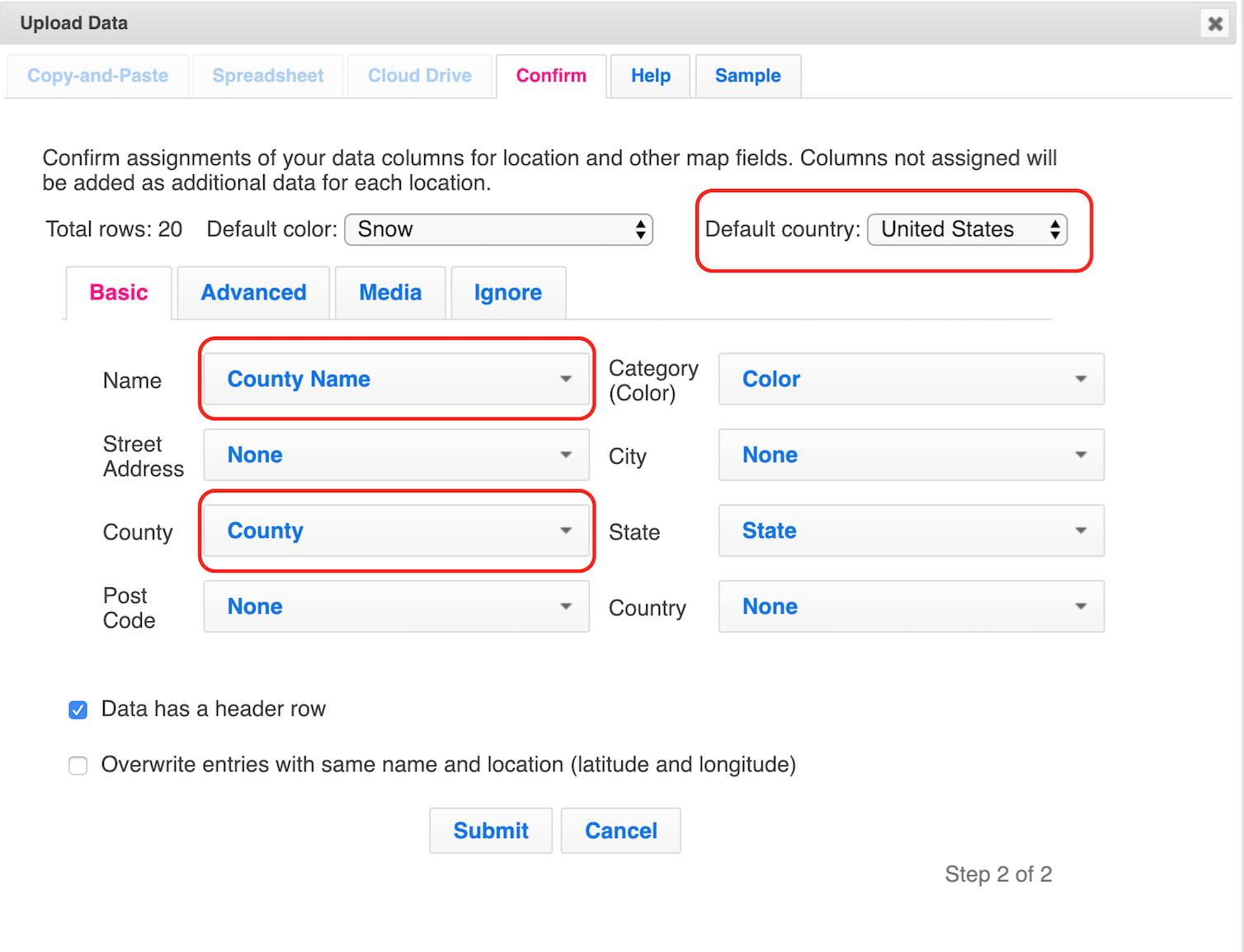Close the Upload Data dialog

click(x=1215, y=23)
